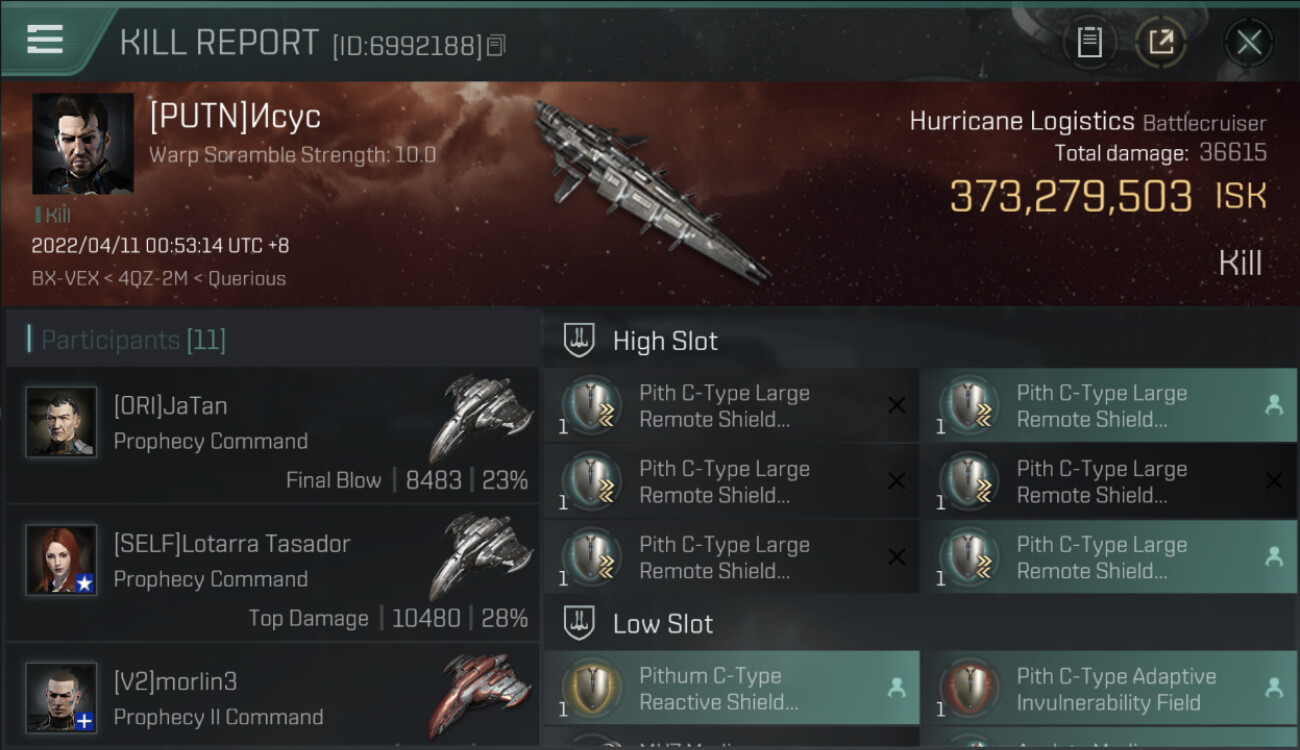Click the Hurricane Logistics ship name
Screen dimensions: 1300x750
[1022, 122]
